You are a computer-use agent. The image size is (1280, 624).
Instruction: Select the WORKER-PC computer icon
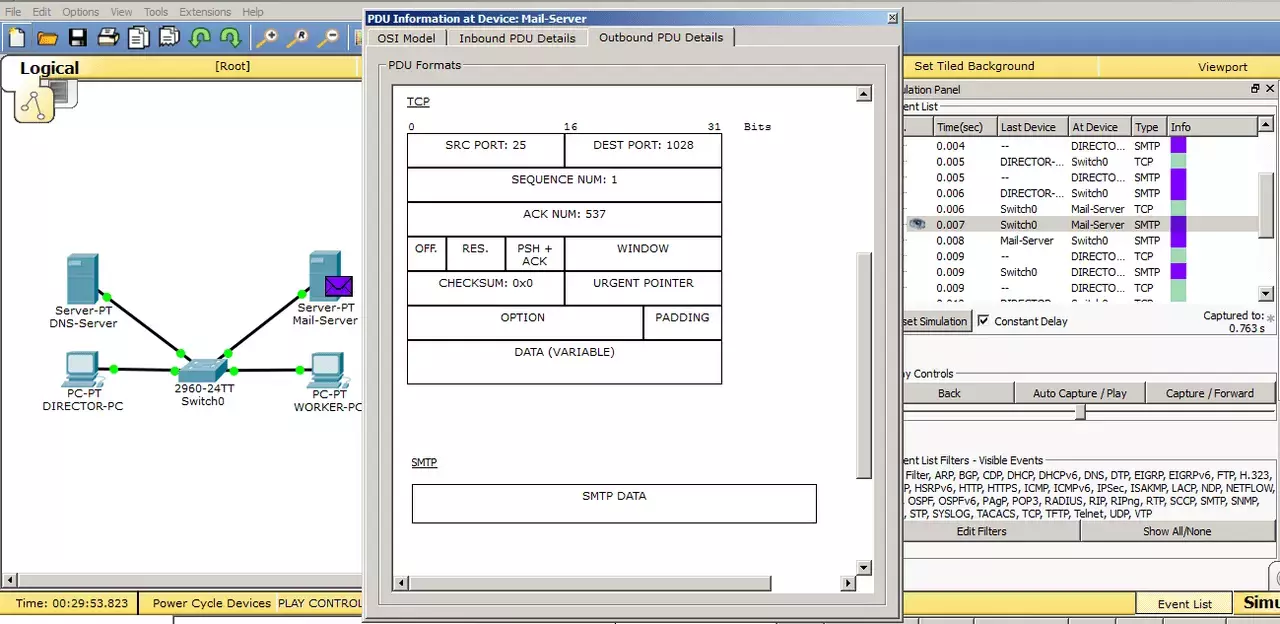[x=327, y=370]
